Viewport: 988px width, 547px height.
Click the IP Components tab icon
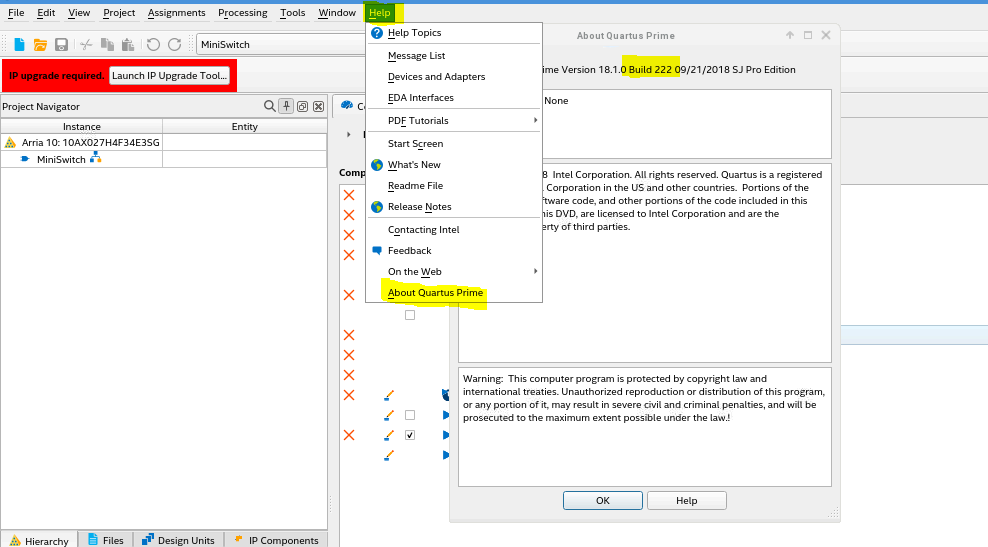[x=238, y=539]
